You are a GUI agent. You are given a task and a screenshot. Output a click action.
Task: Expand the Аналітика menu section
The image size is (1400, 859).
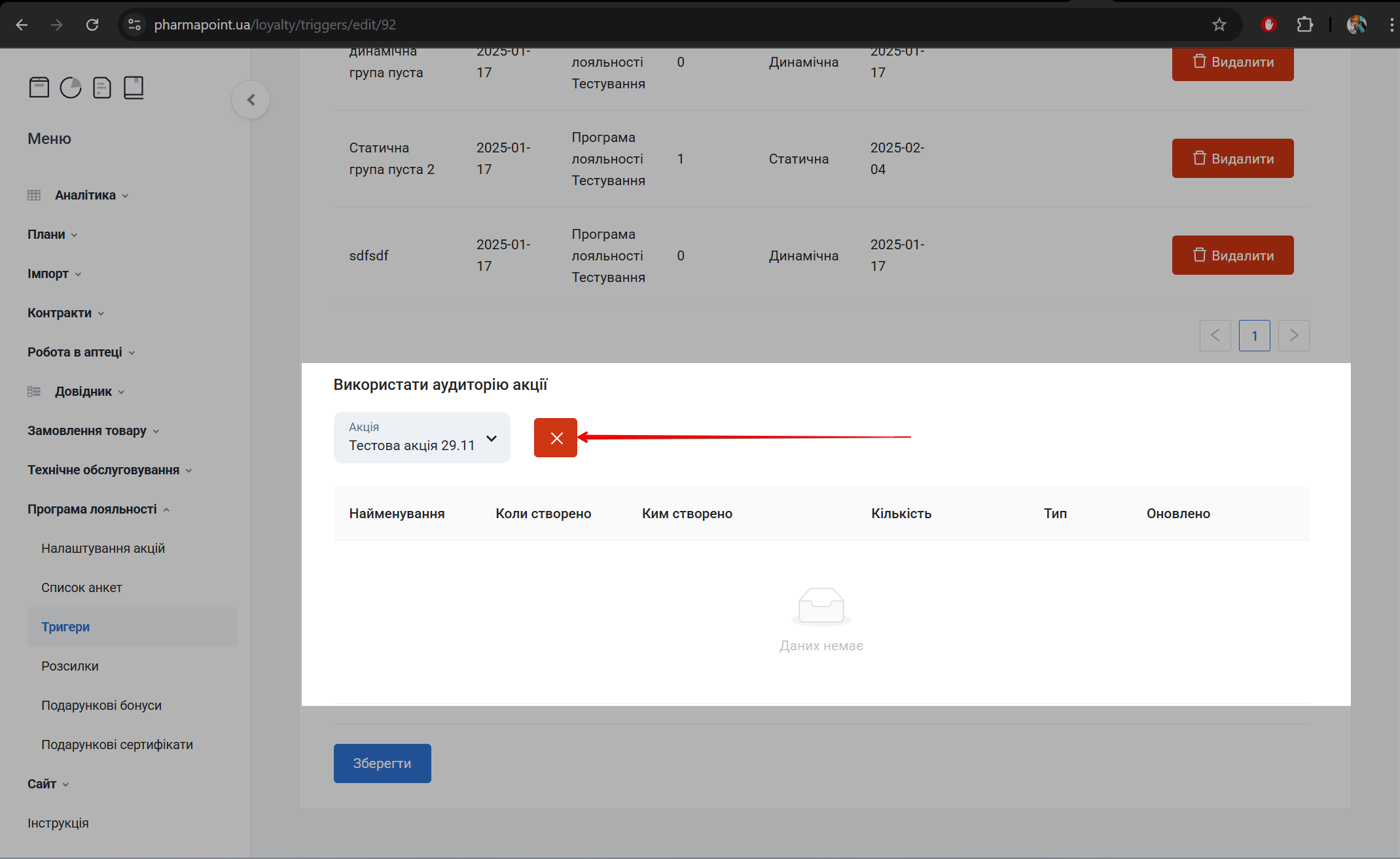pos(85,195)
